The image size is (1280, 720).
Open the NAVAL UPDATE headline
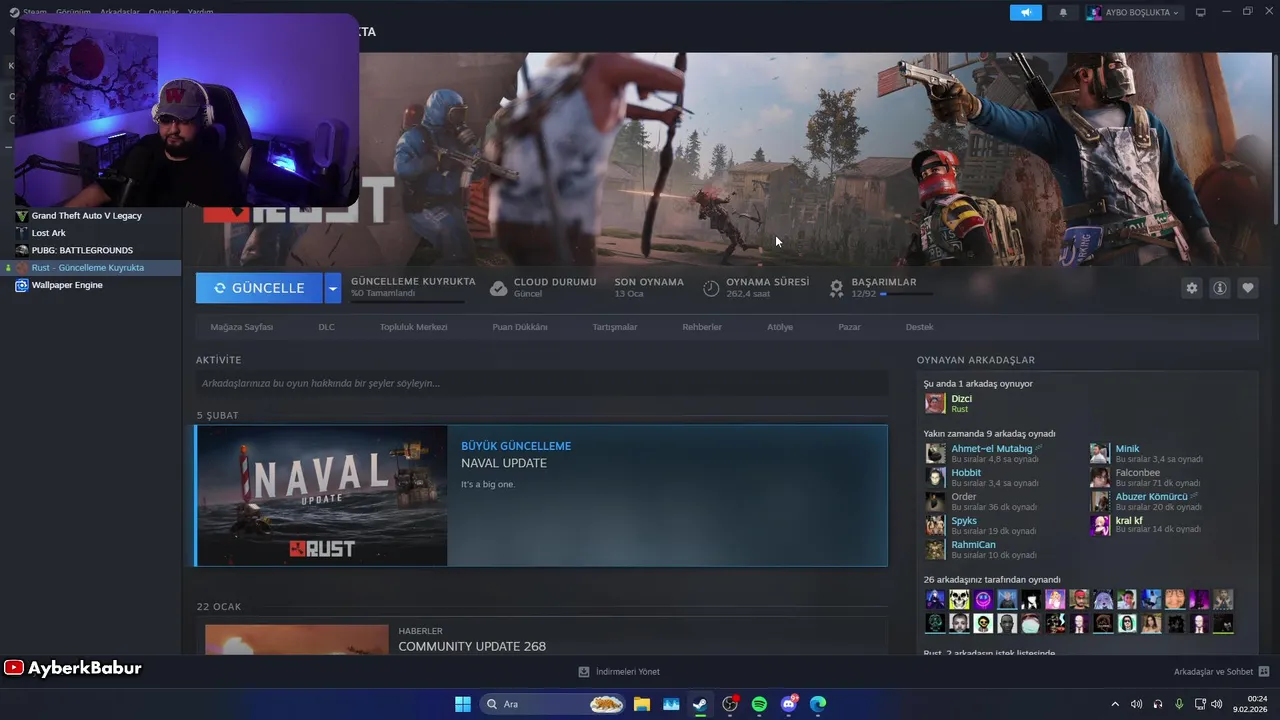[x=504, y=463]
